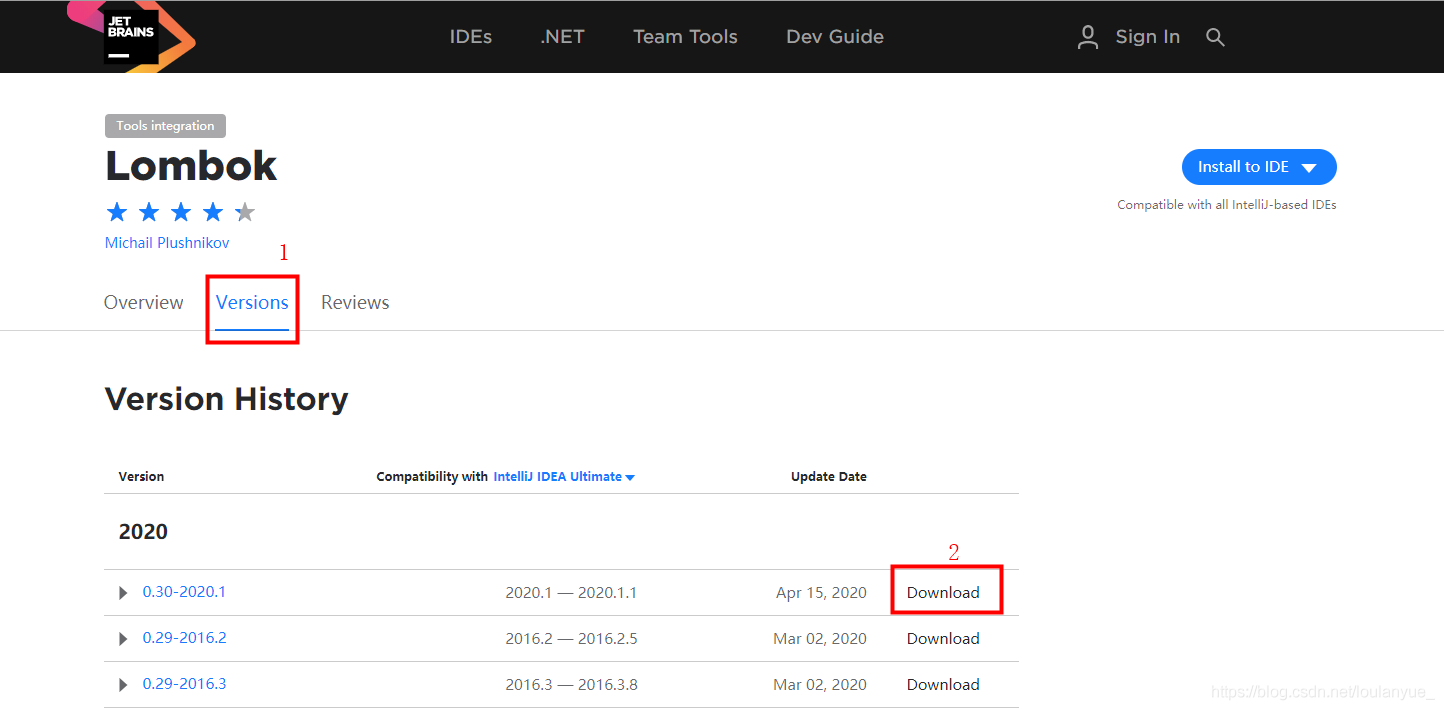The image size is (1444, 710).
Task: Open the .NET menu
Action: [x=562, y=37]
